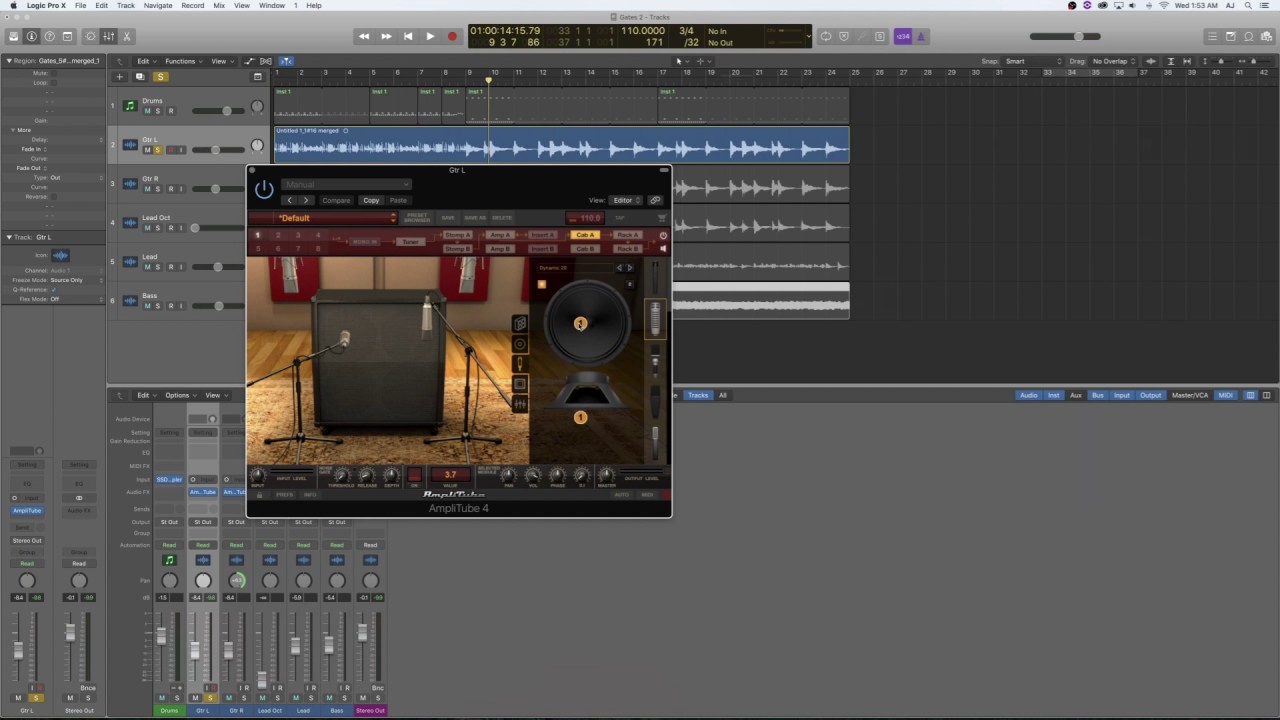Image resolution: width=1280 pixels, height=720 pixels.
Task: Toggle the AmpliTube plugin power button
Action: 264,188
